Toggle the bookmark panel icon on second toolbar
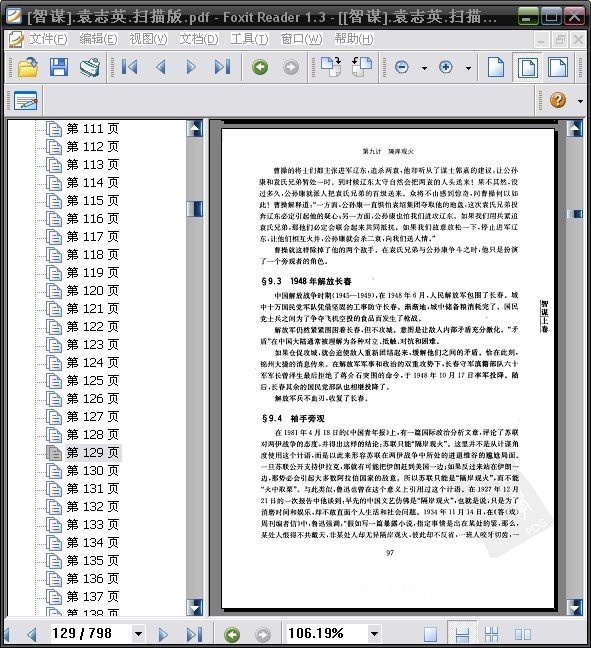 [25, 100]
